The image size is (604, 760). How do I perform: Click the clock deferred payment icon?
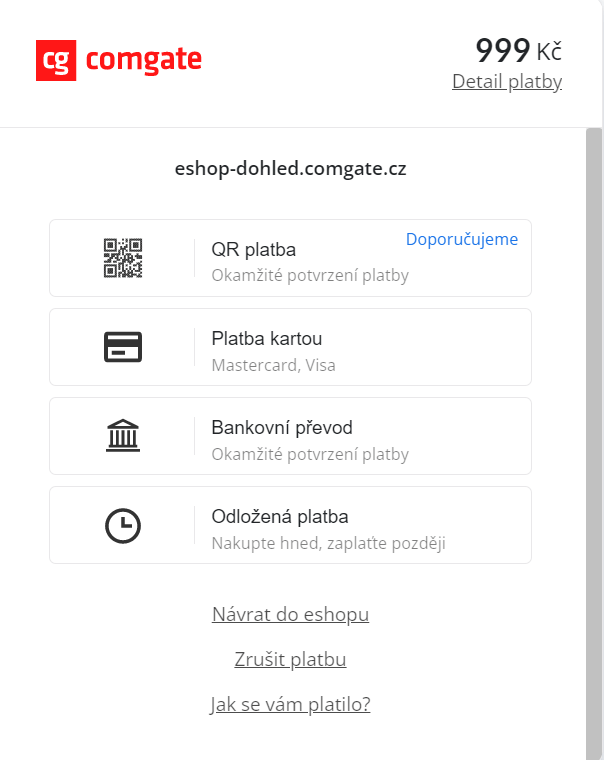click(123, 525)
